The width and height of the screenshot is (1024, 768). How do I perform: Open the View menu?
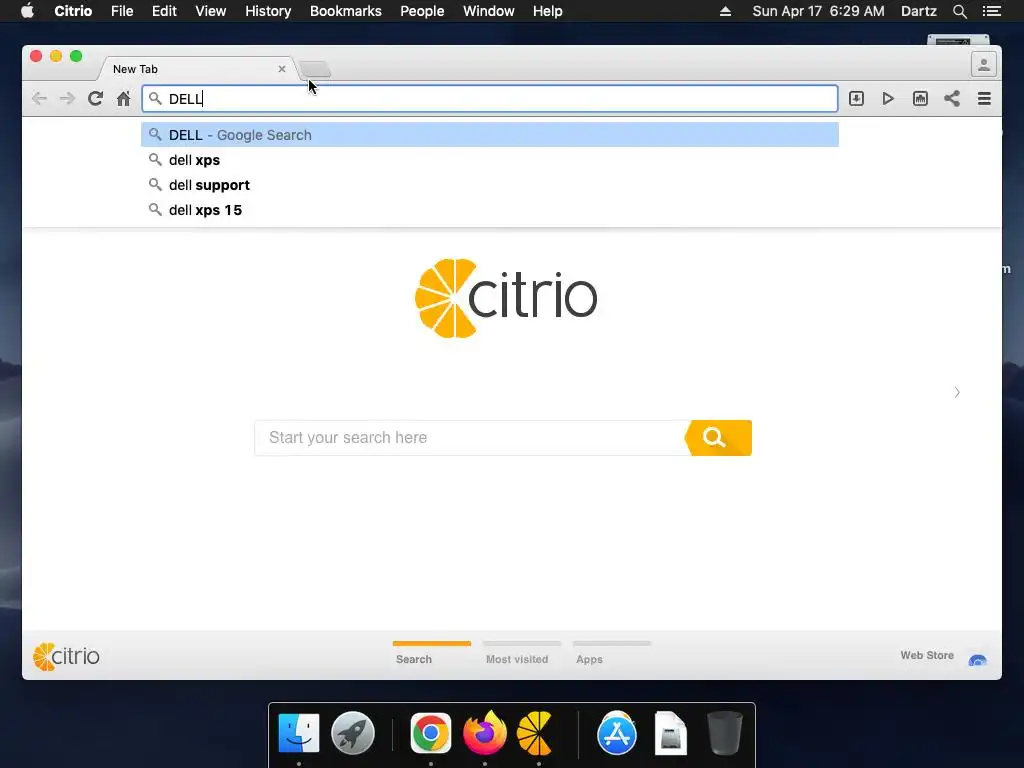click(x=210, y=11)
